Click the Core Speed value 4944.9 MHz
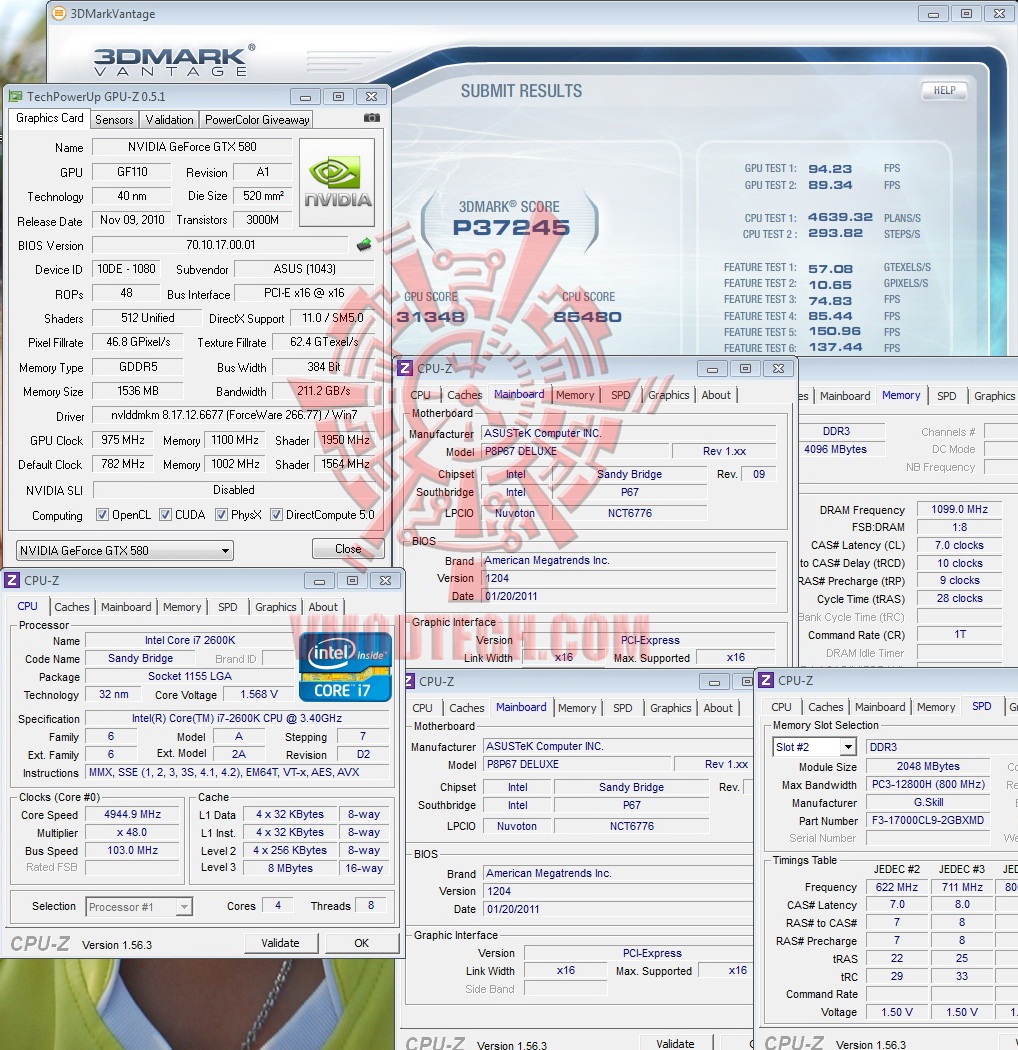1018x1050 pixels. 133,814
